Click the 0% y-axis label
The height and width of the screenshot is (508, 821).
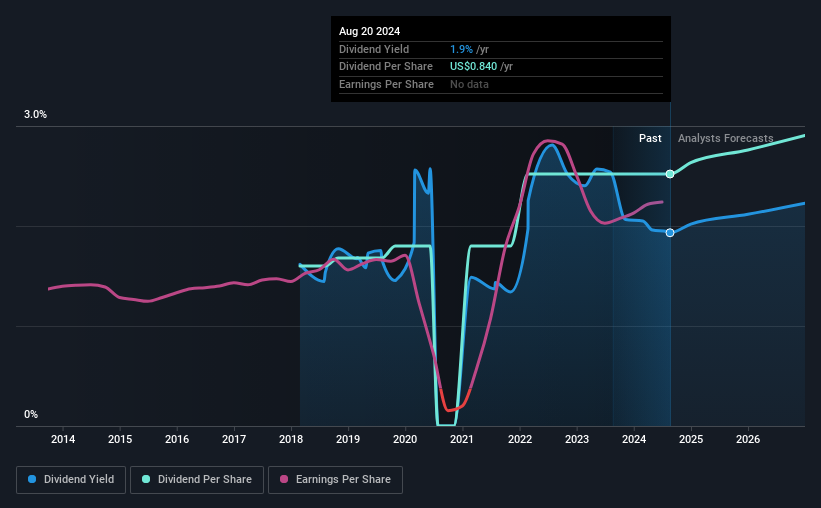tap(31, 414)
